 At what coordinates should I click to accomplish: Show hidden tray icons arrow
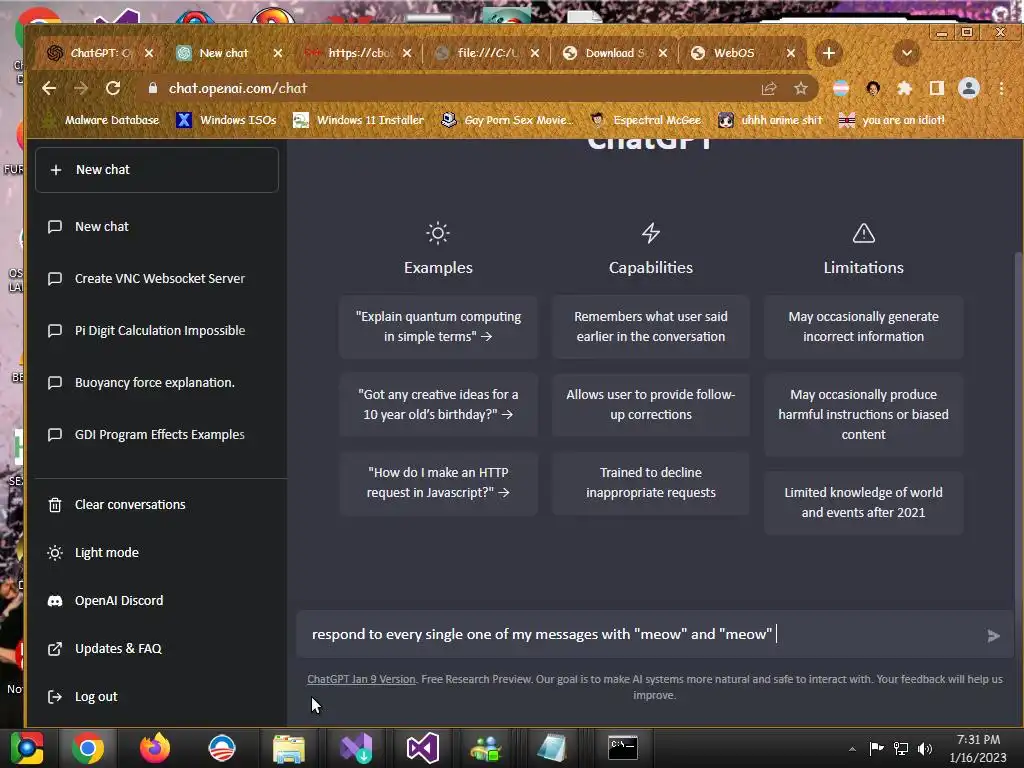pos(852,749)
